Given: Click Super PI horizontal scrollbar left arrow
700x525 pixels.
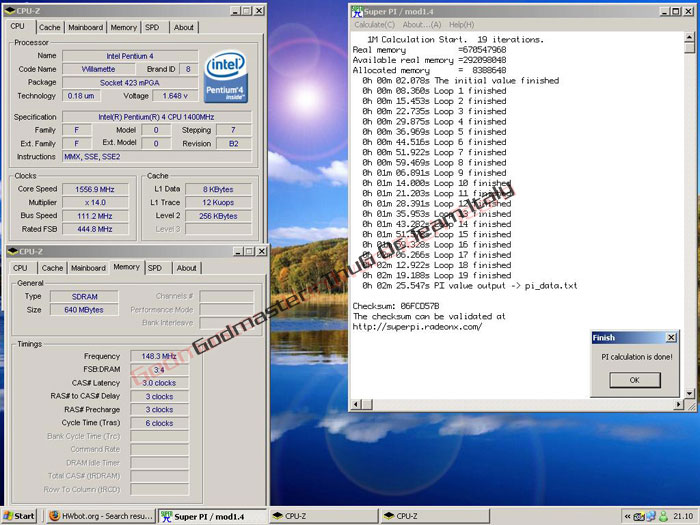Looking at the screenshot, I should [356, 404].
